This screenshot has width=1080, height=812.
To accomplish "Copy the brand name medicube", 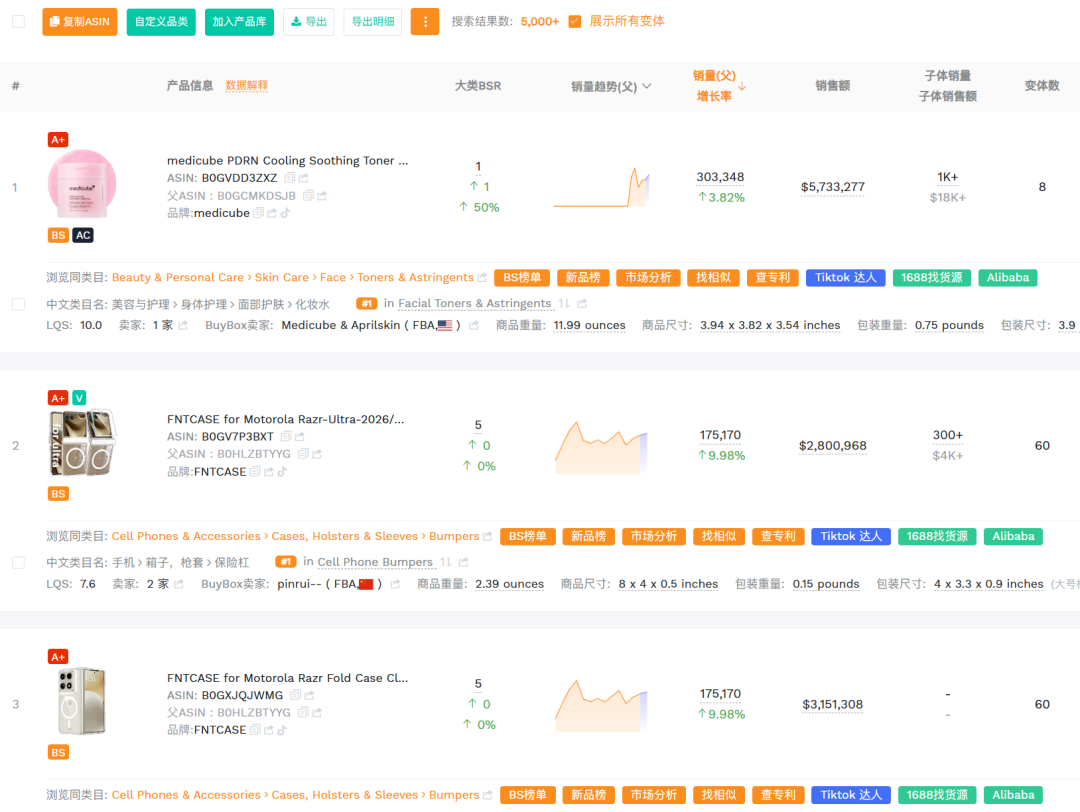I will pos(258,214).
